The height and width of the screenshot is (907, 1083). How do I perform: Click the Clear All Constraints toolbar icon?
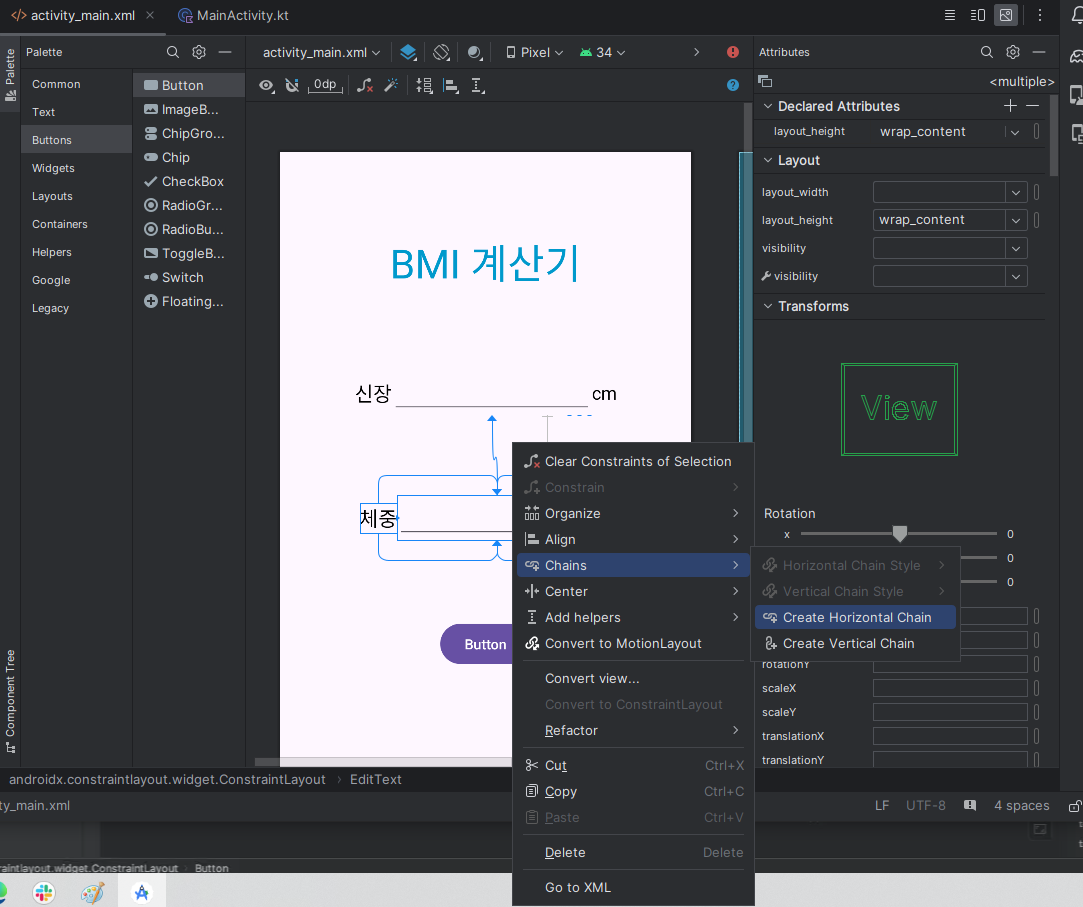coord(365,86)
